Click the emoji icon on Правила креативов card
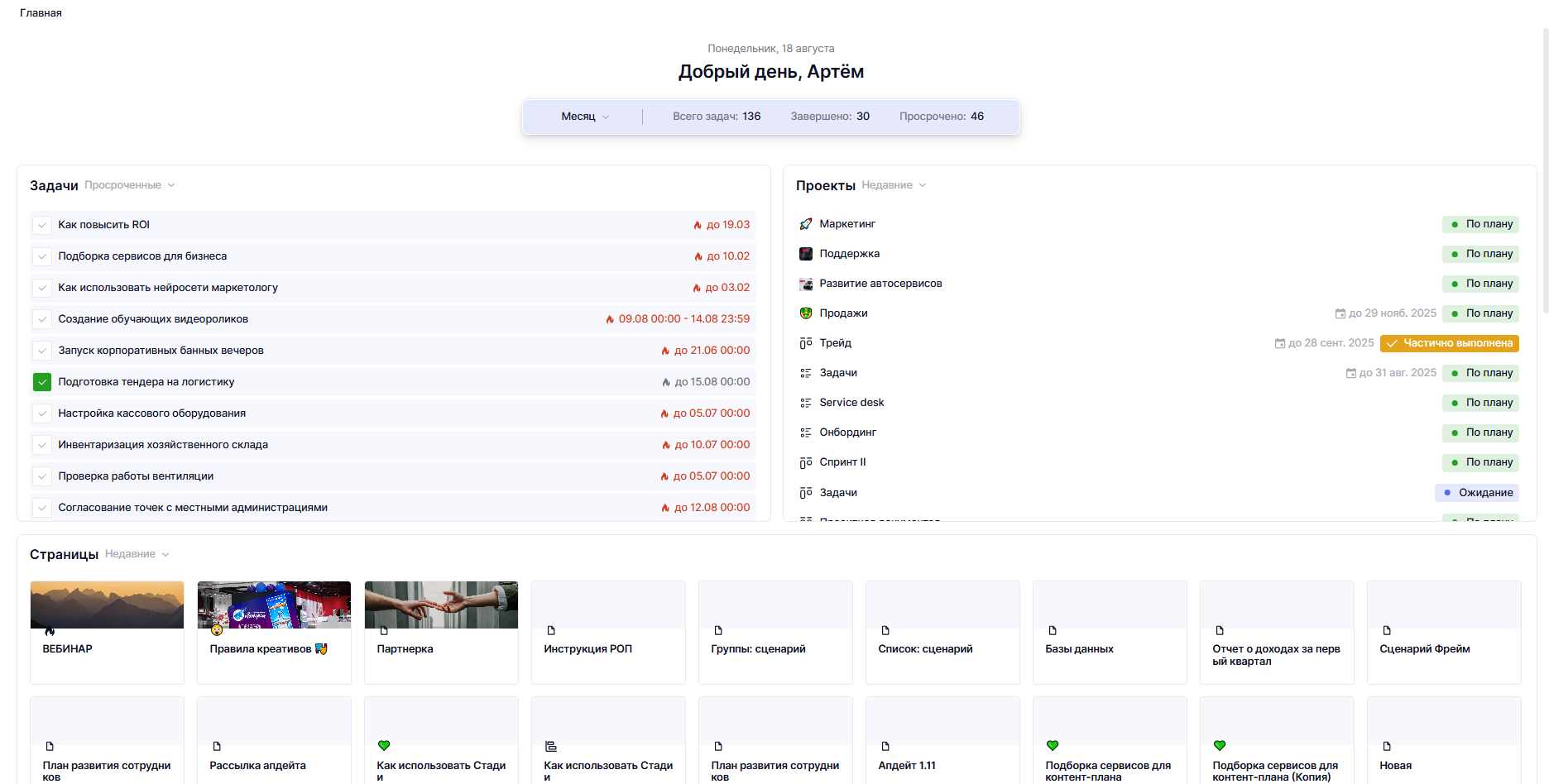The height and width of the screenshot is (784, 1549). pos(217,629)
